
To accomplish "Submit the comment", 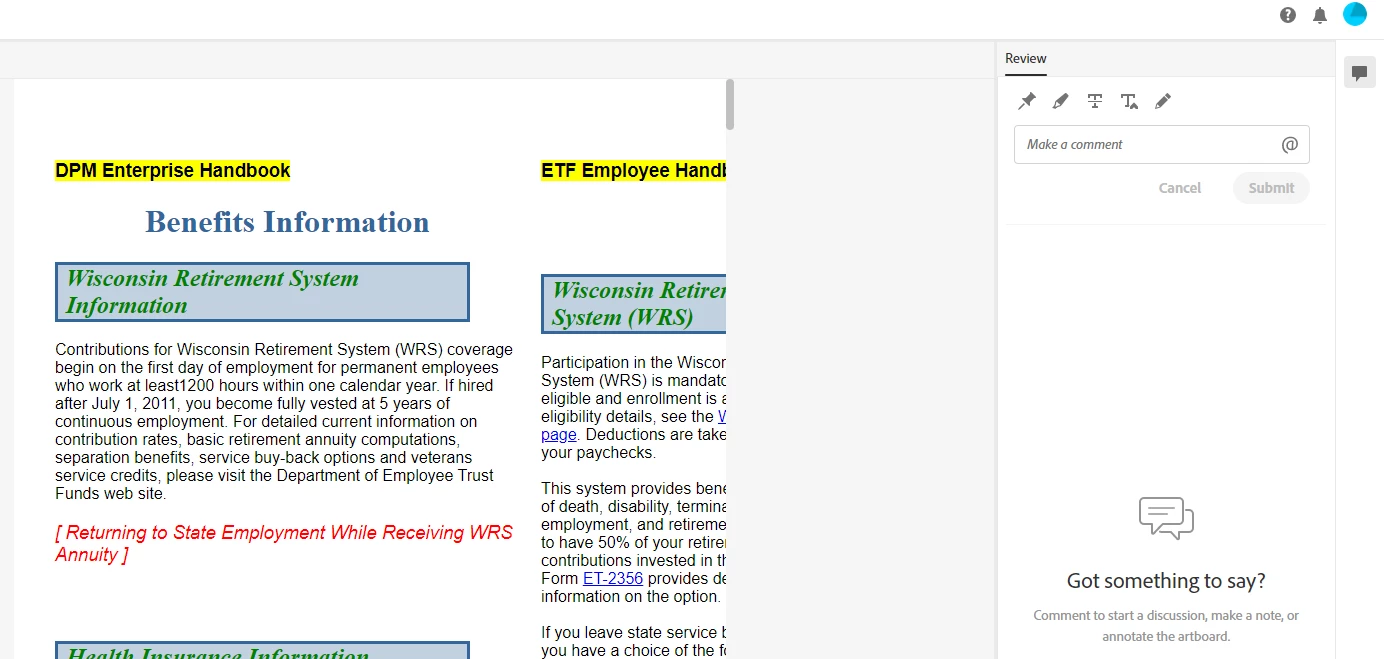I will tap(1271, 188).
